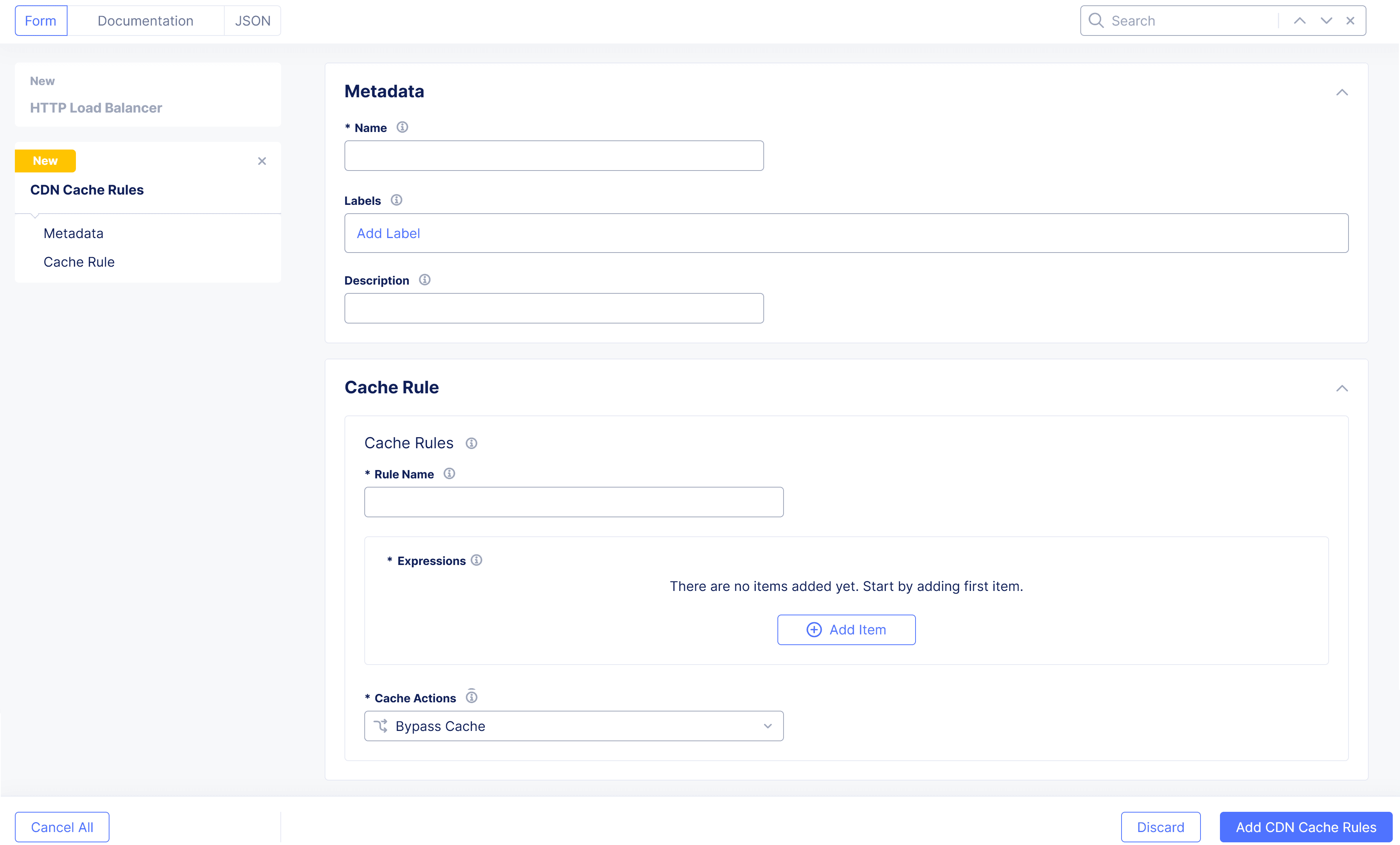Jump to next search result
This screenshot has height=845, width=1400.
click(x=1325, y=21)
